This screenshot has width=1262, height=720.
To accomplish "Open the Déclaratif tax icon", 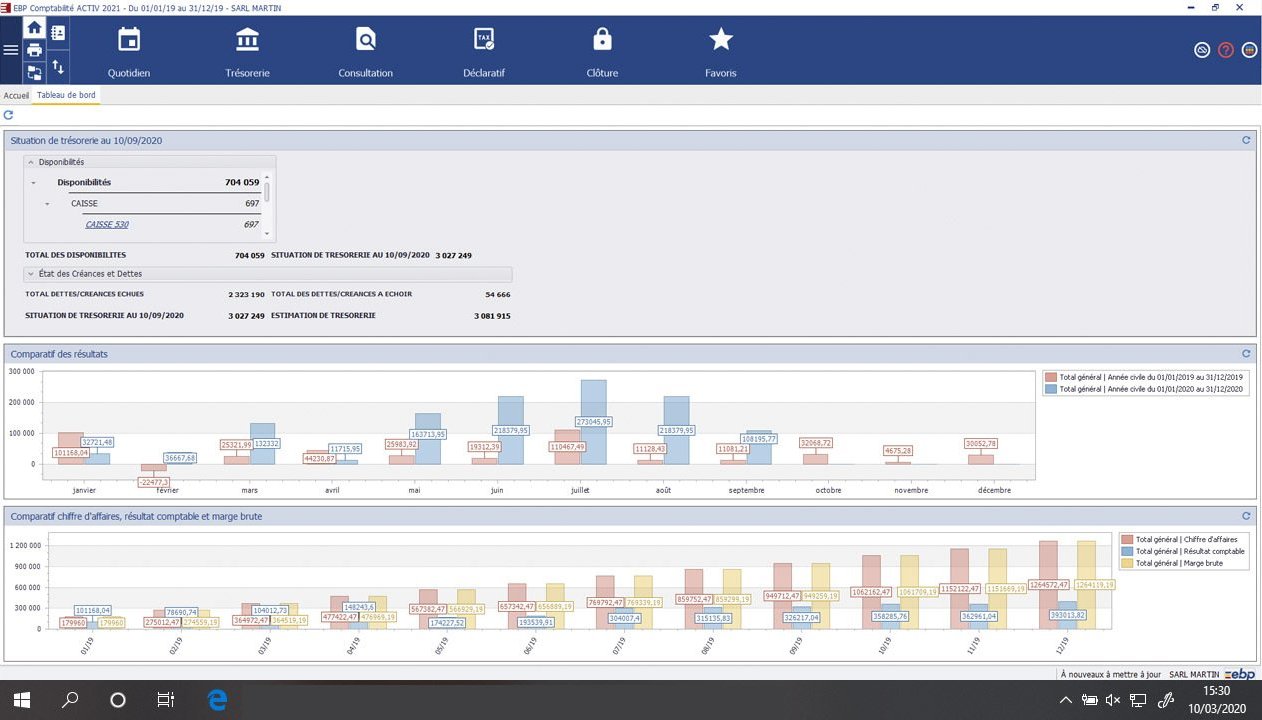I will click(484, 40).
